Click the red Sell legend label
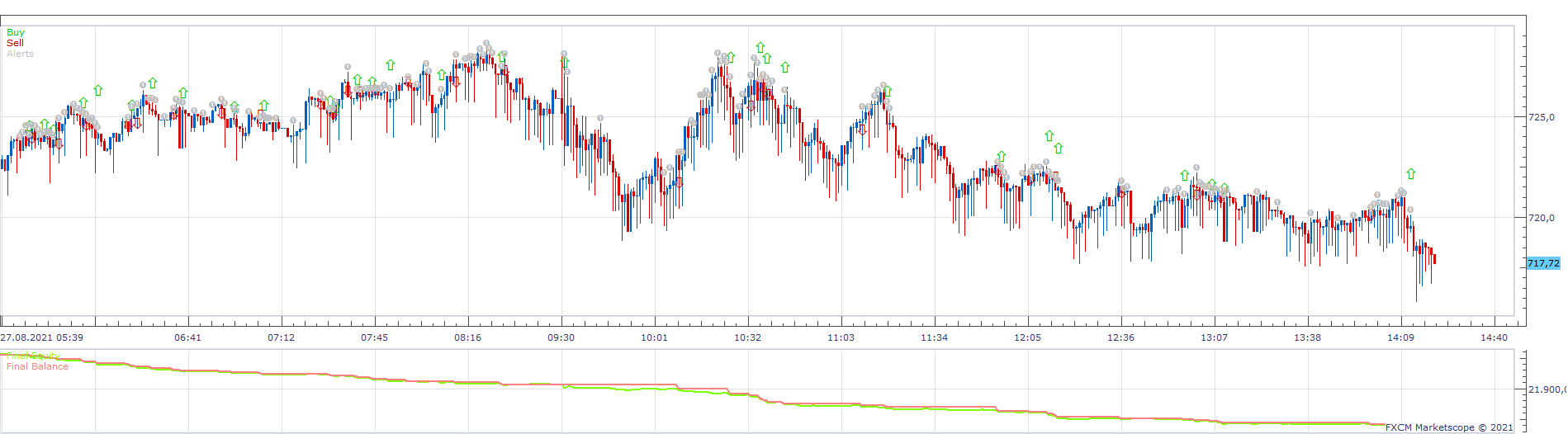 pyautogui.click(x=15, y=43)
